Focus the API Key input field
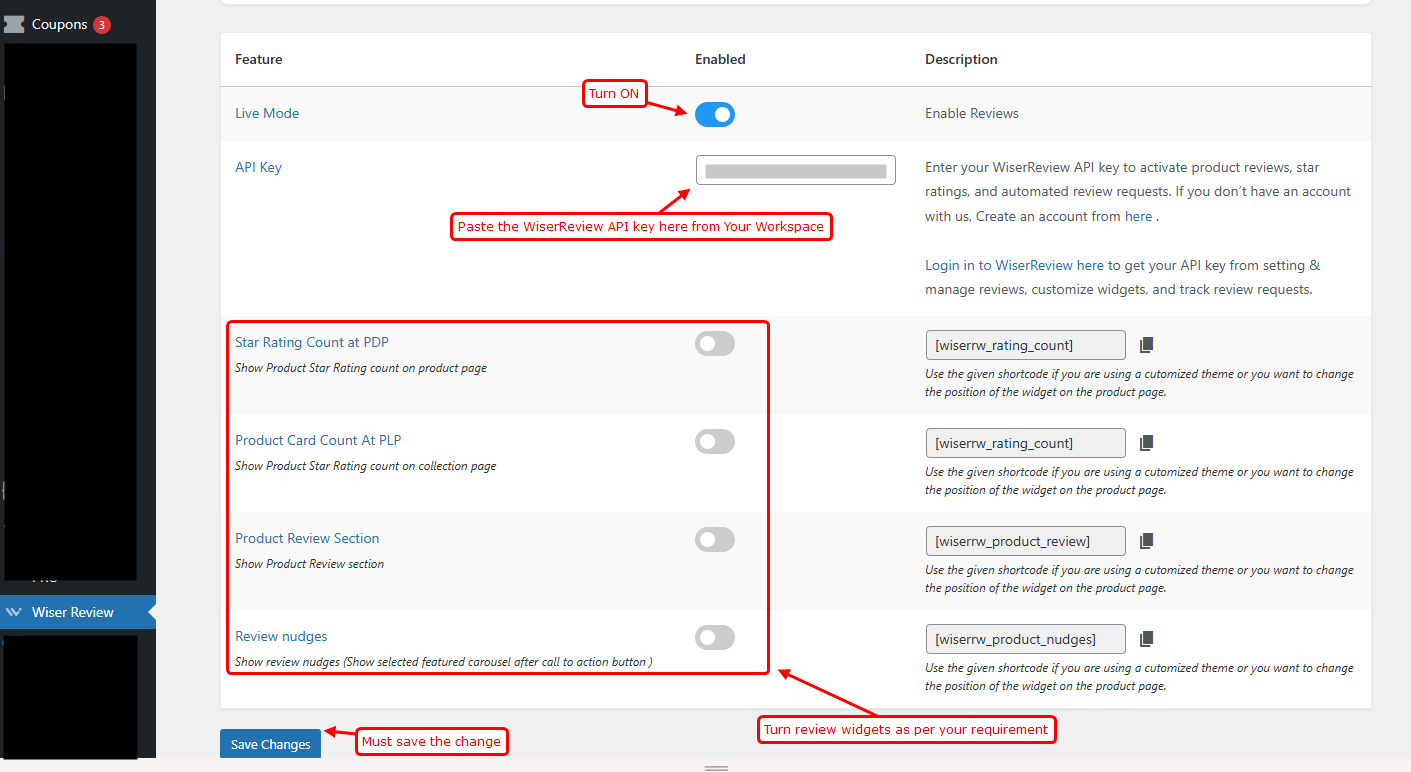The height and width of the screenshot is (772, 1411). click(x=796, y=171)
